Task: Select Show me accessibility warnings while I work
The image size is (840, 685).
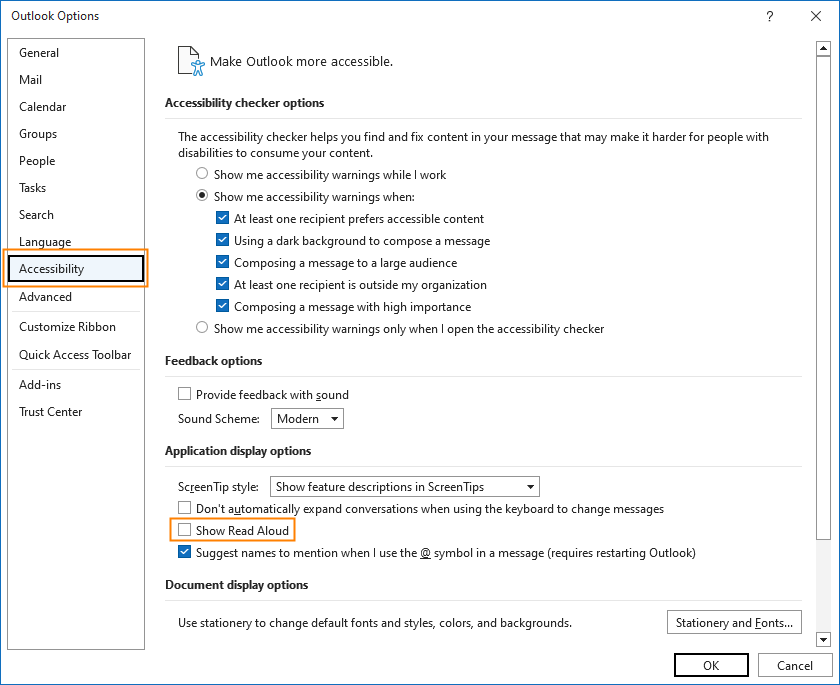Action: (203, 174)
